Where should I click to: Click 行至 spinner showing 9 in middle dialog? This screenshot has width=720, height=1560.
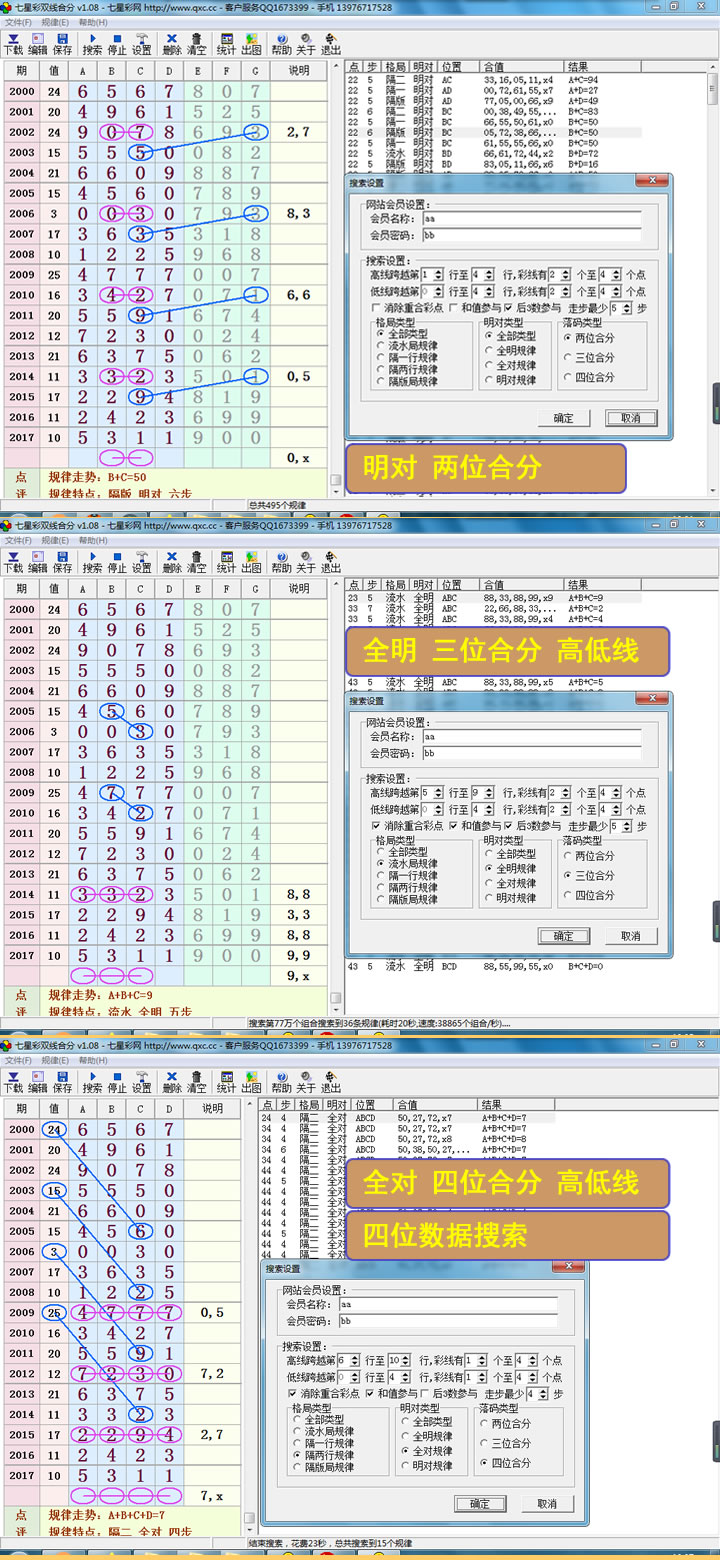coord(484,792)
